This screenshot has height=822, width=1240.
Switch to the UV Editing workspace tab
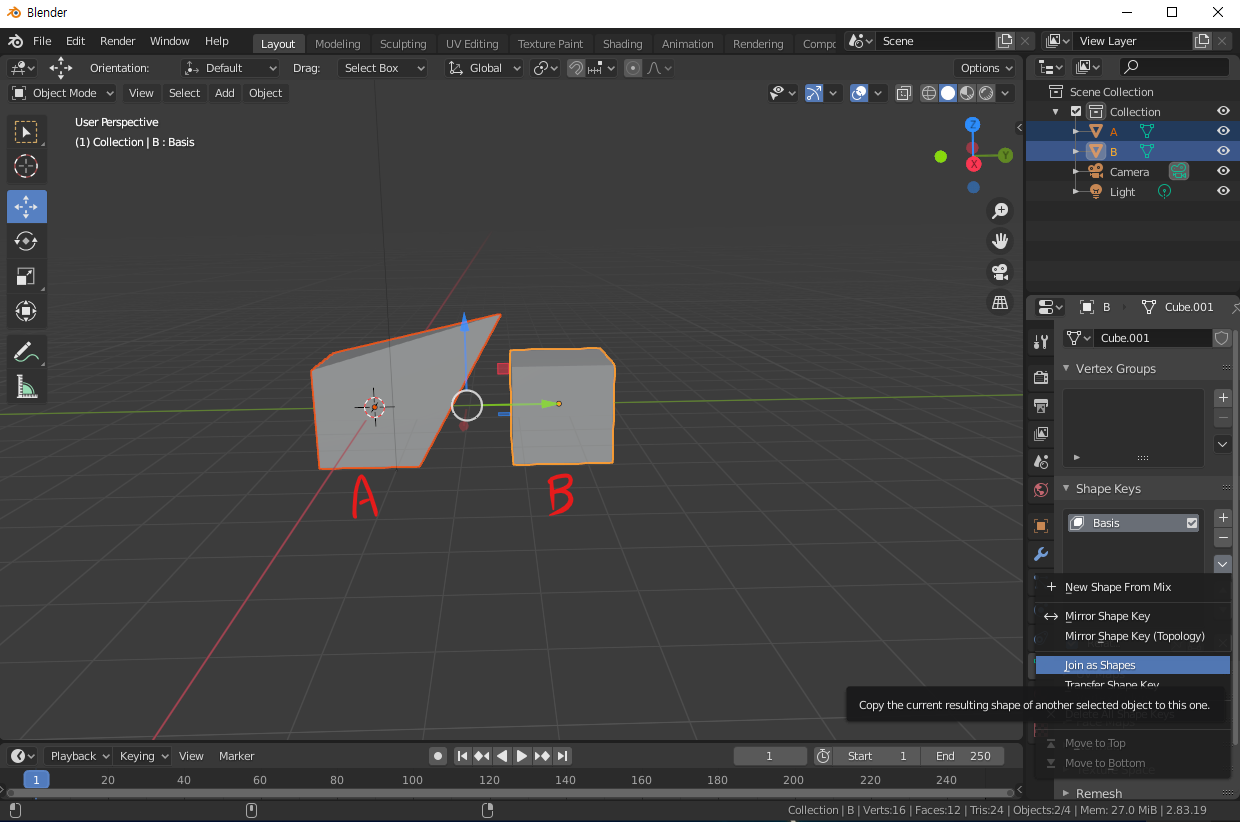(x=472, y=43)
